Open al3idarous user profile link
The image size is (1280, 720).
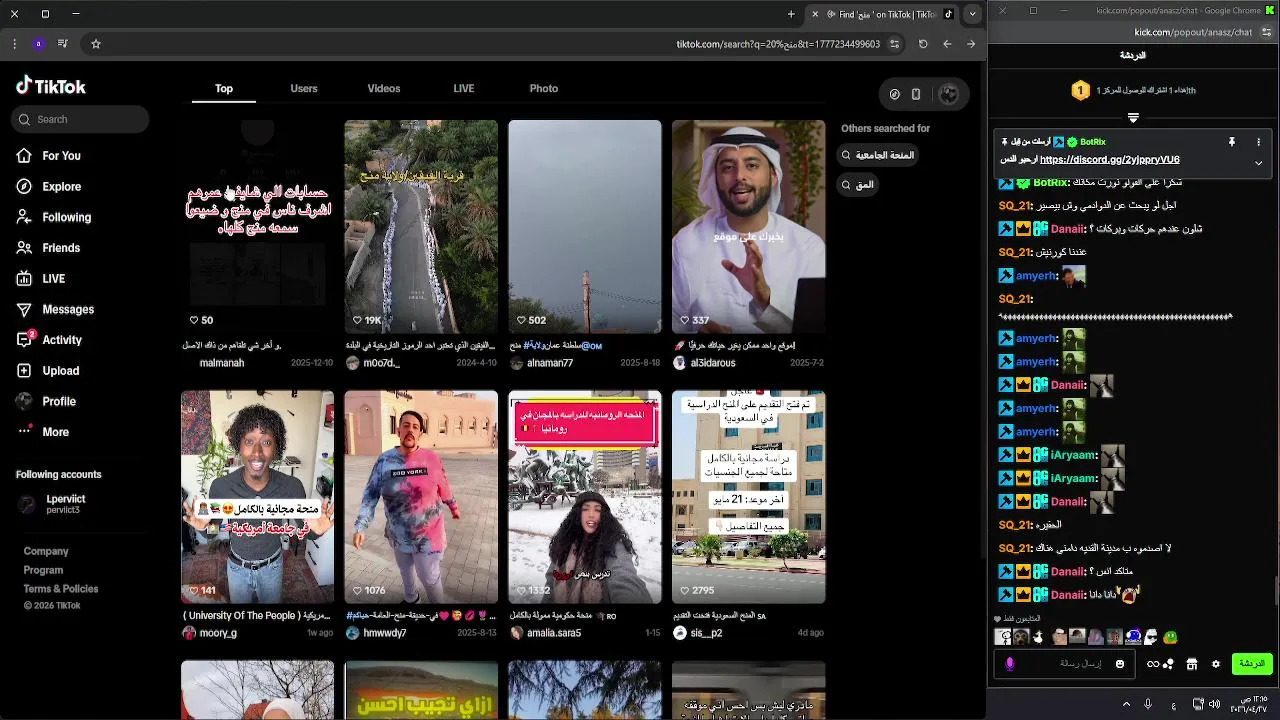(x=712, y=363)
